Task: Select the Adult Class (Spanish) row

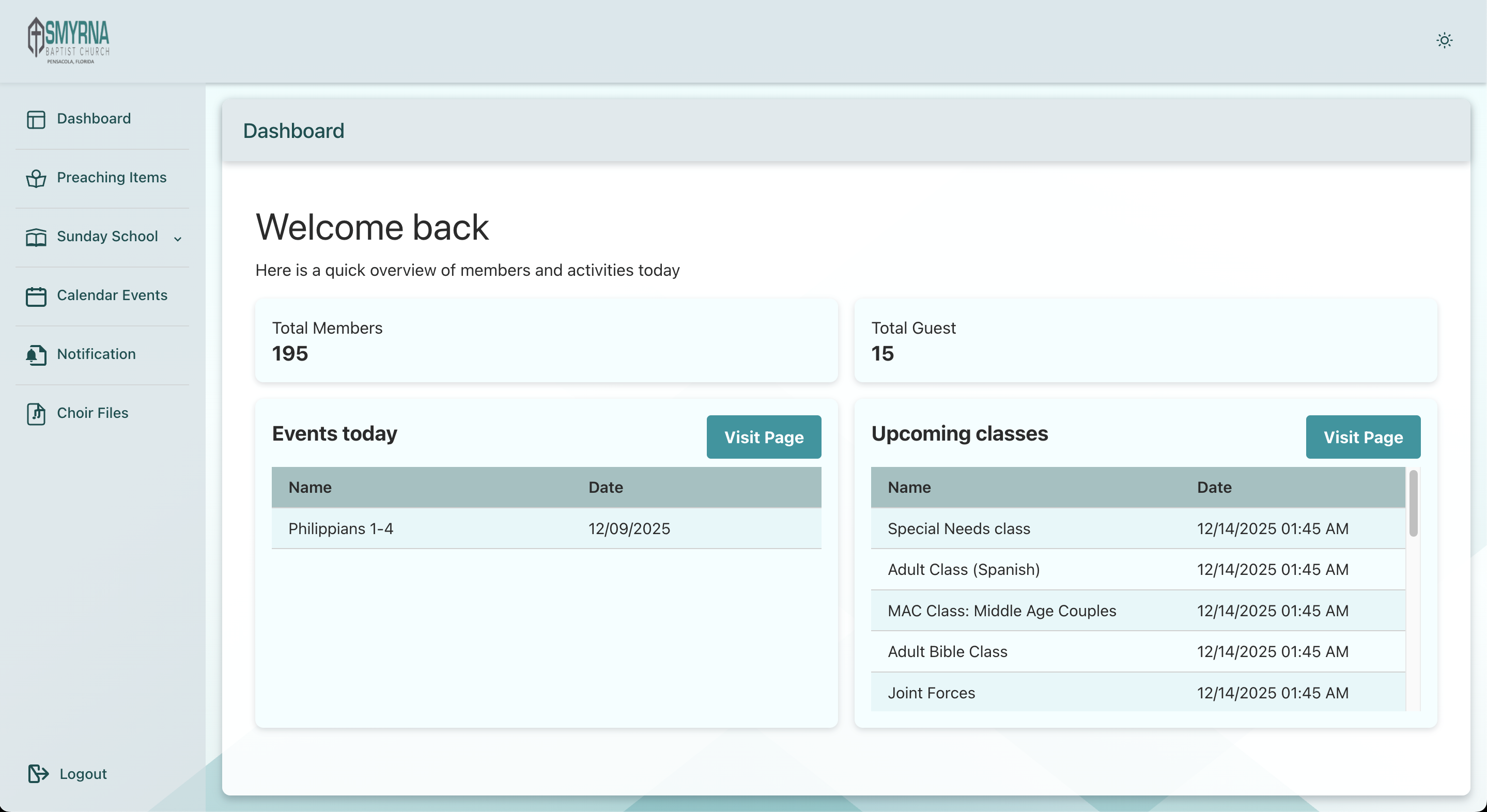Action: [1138, 569]
